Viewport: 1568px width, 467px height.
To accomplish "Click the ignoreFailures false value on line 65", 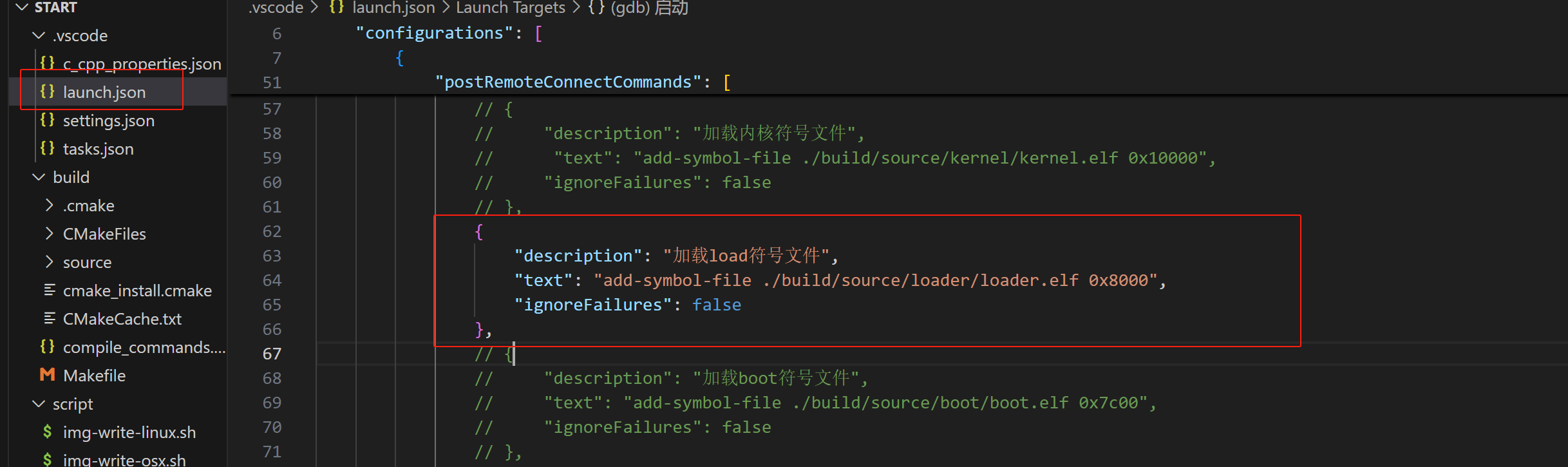I will [x=716, y=305].
